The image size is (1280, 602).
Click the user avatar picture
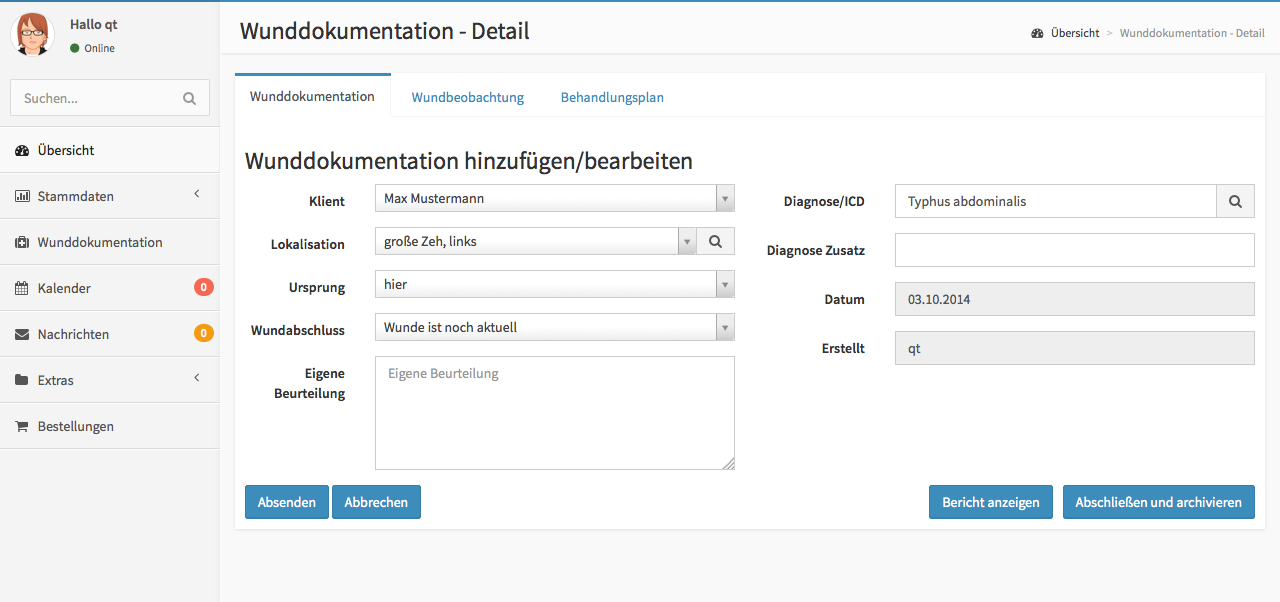point(32,34)
